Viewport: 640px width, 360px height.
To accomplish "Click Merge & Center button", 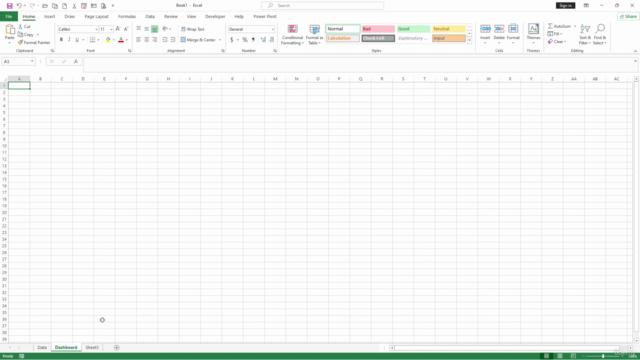I will coord(198,40).
